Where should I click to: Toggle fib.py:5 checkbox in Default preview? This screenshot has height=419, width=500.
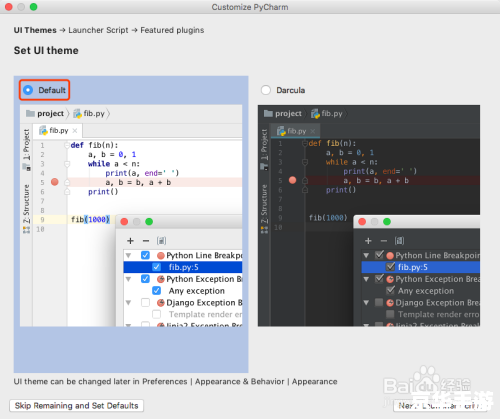pos(156,267)
